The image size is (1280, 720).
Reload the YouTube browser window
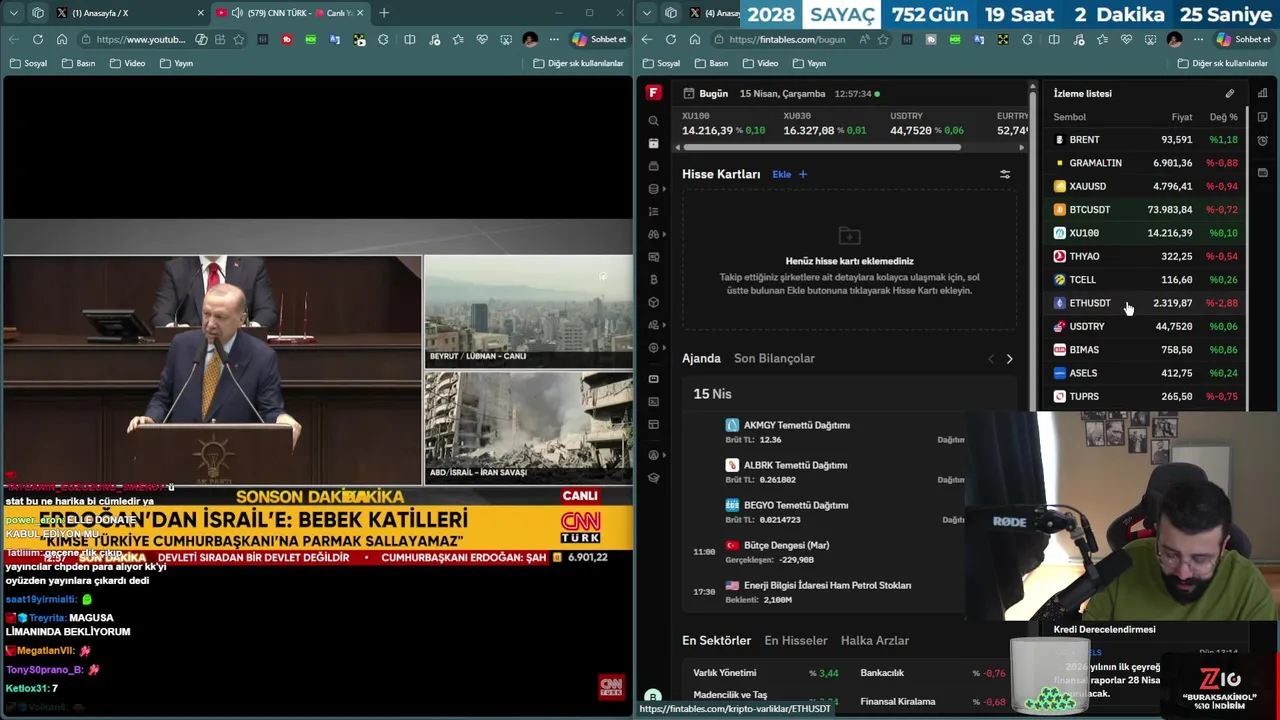(x=38, y=39)
